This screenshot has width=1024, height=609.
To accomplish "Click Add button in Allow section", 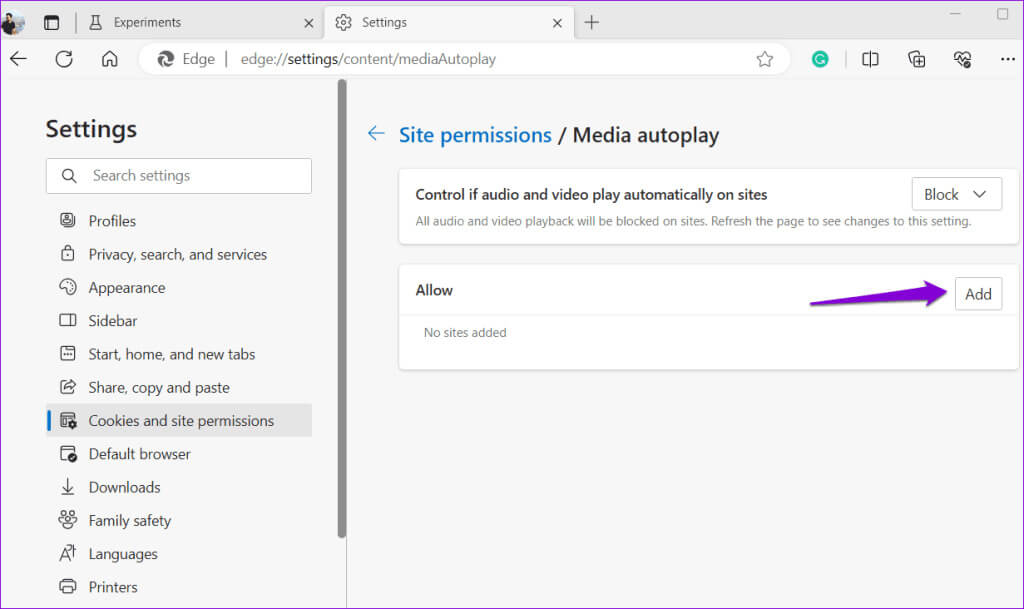I will [978, 294].
